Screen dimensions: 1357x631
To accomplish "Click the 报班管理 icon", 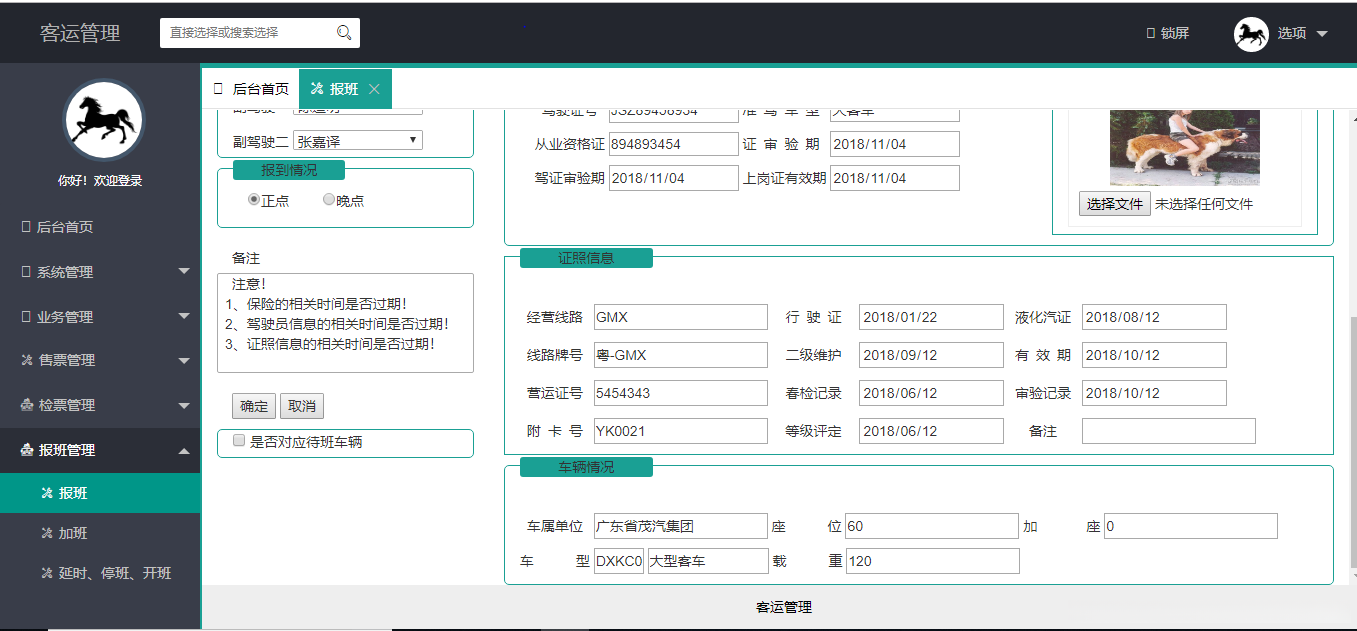I will tap(27, 450).
